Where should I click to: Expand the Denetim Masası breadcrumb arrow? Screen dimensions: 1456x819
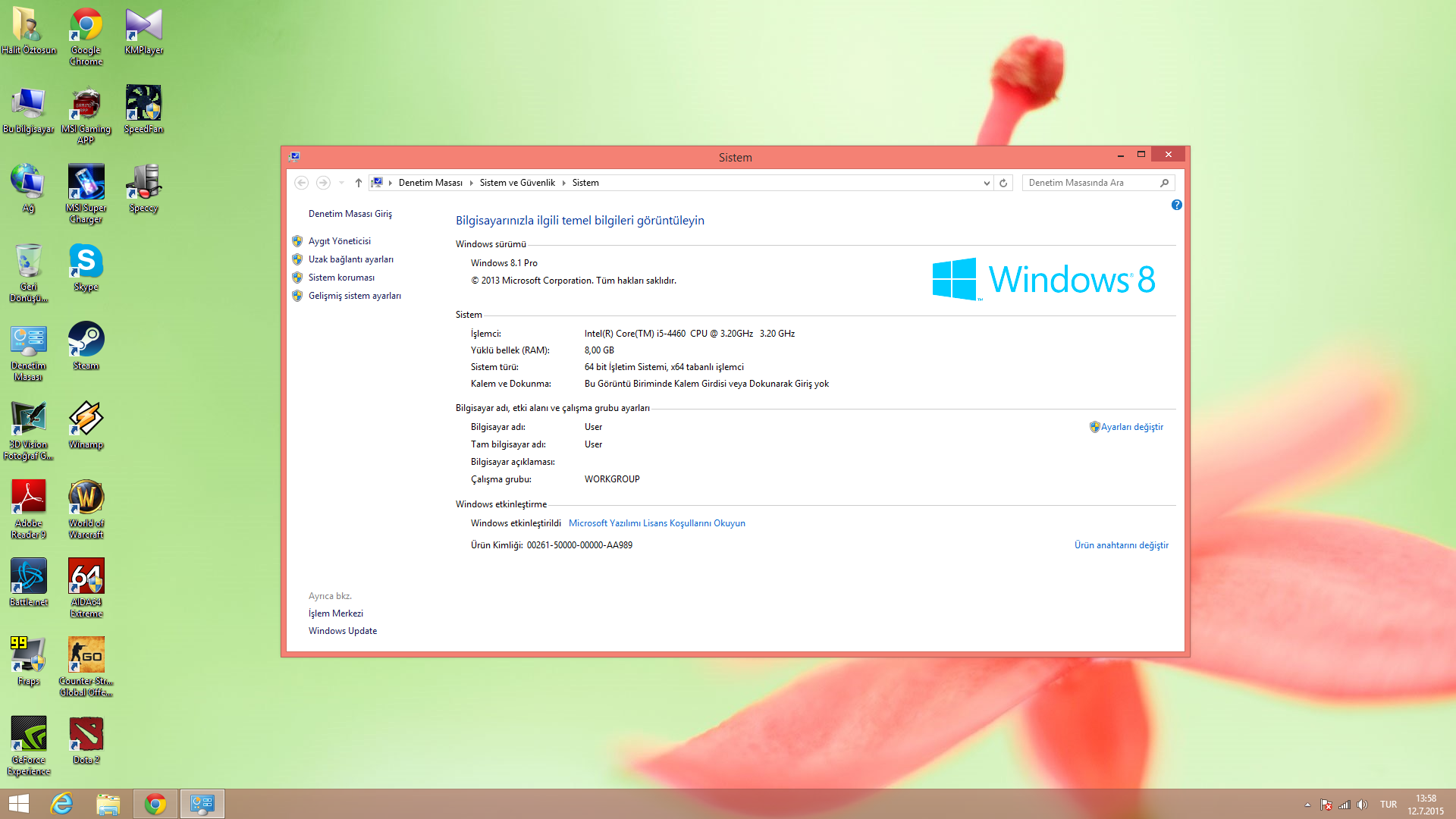pyautogui.click(x=471, y=183)
